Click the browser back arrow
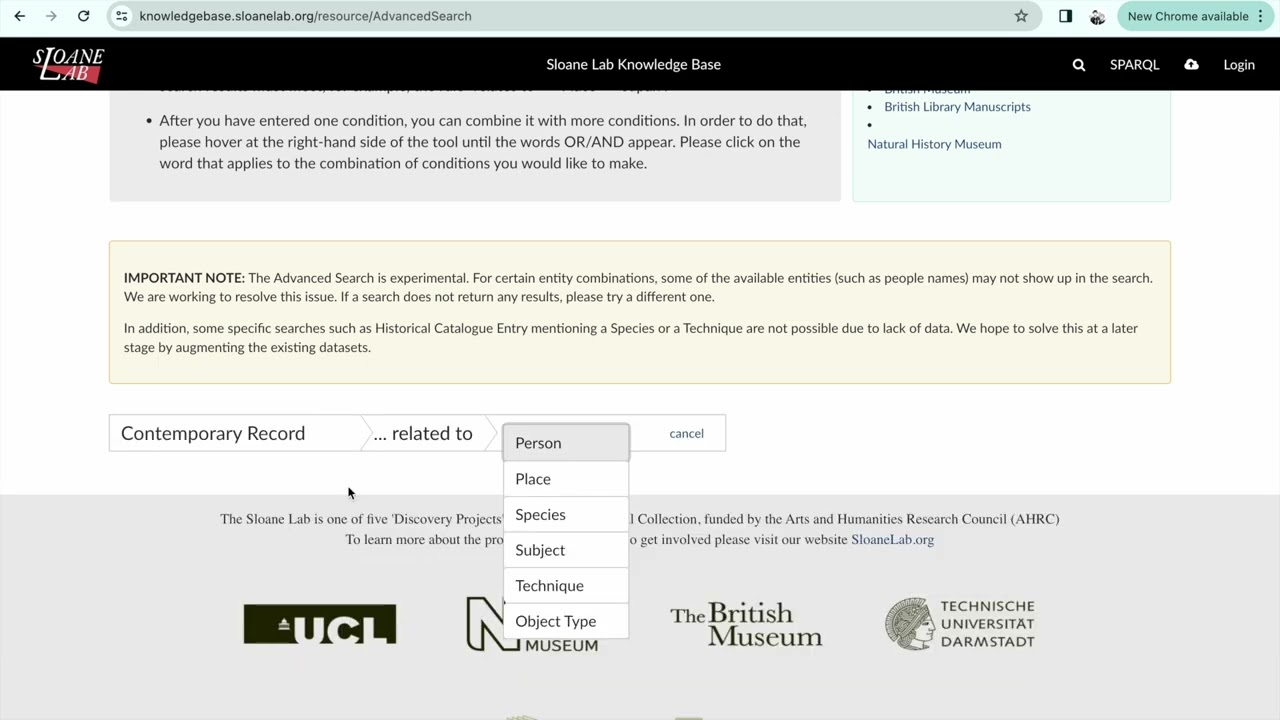 tap(19, 16)
